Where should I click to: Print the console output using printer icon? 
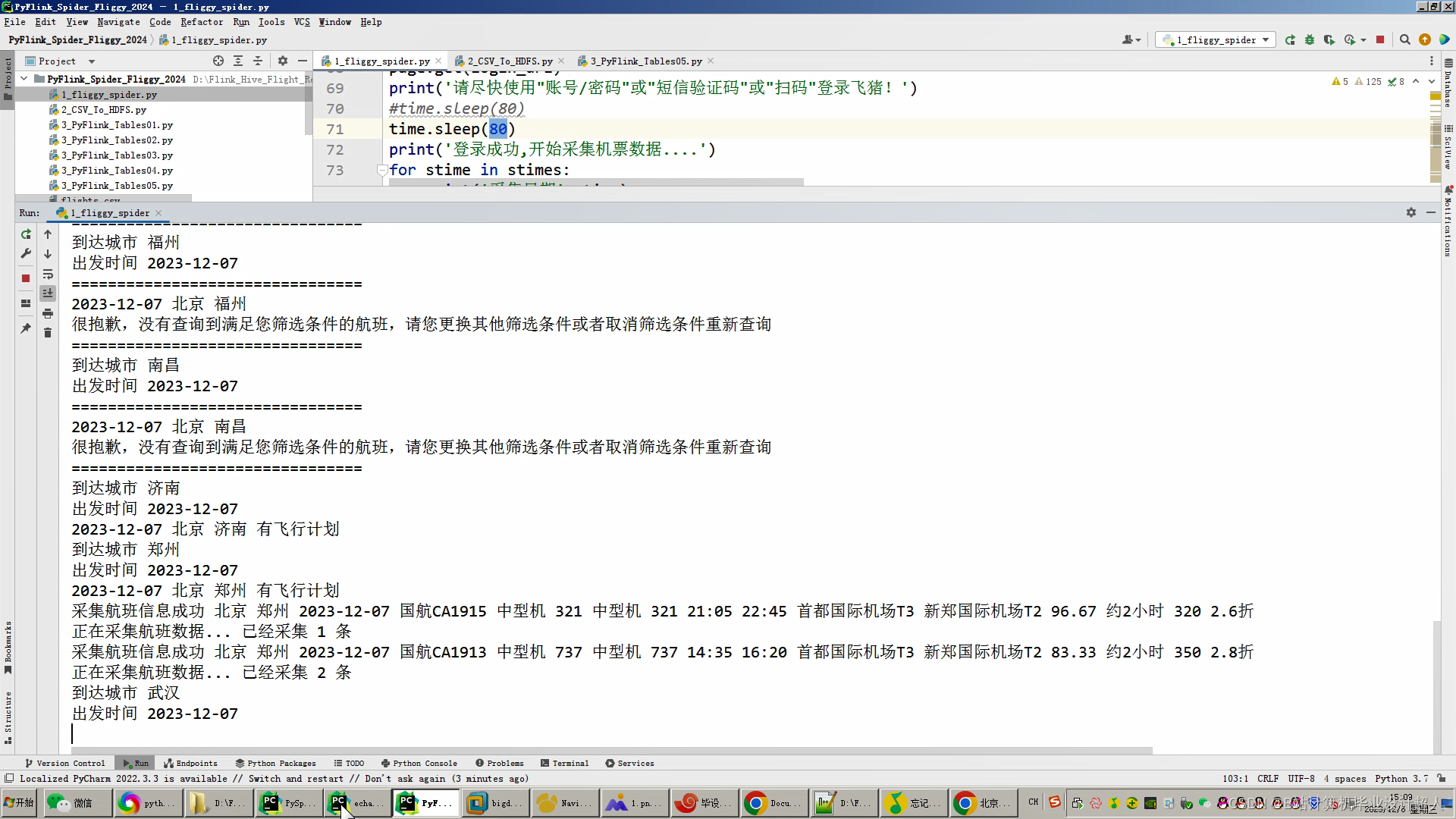pyautogui.click(x=48, y=313)
